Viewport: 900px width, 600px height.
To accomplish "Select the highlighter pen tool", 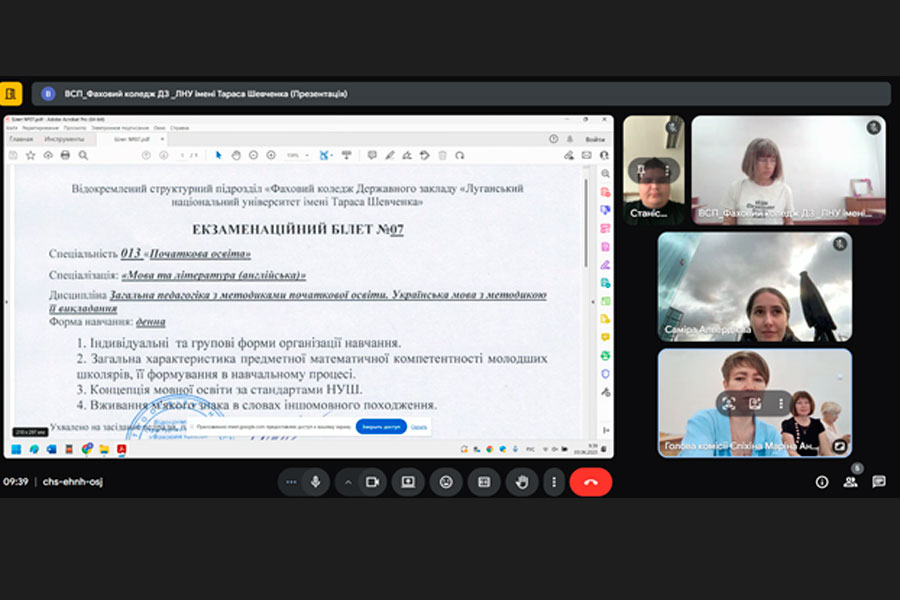I will [x=390, y=156].
